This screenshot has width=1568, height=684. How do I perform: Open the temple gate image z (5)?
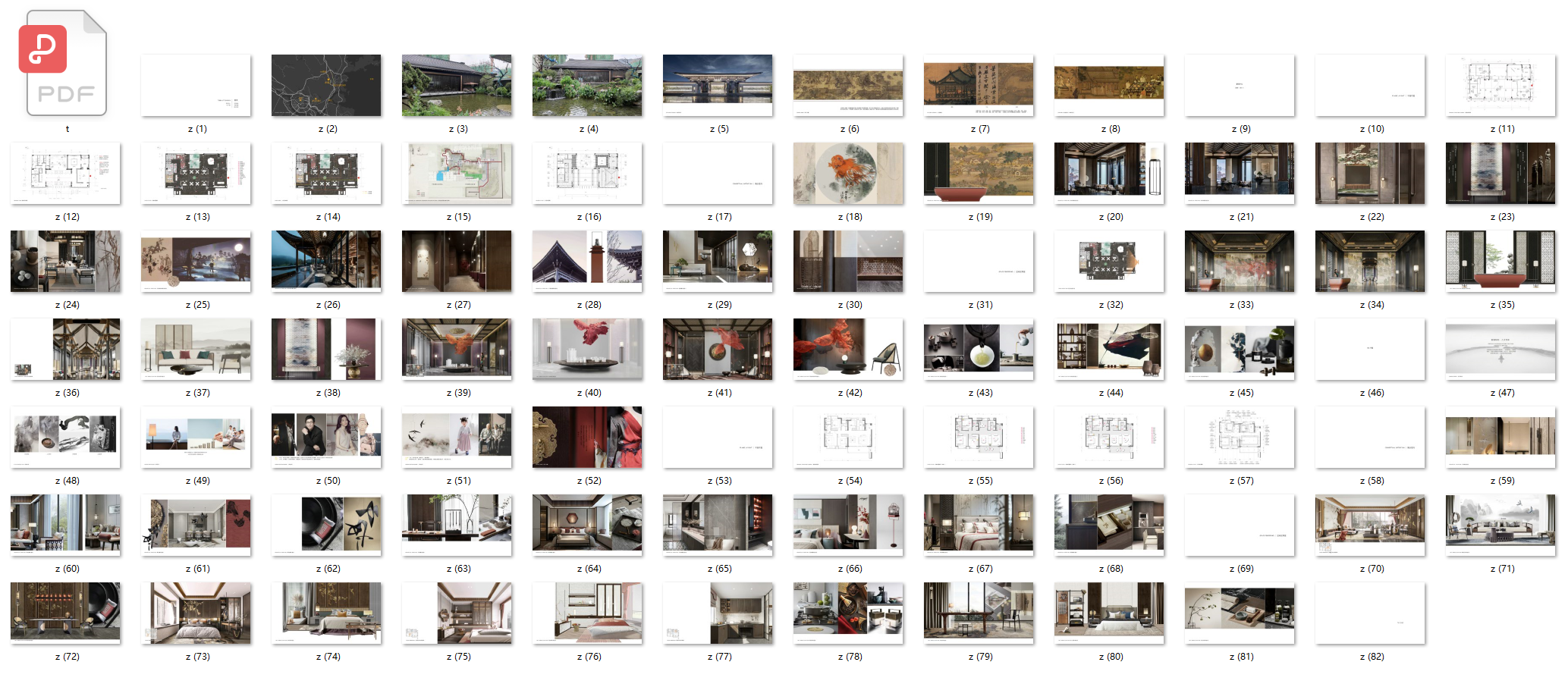718,85
